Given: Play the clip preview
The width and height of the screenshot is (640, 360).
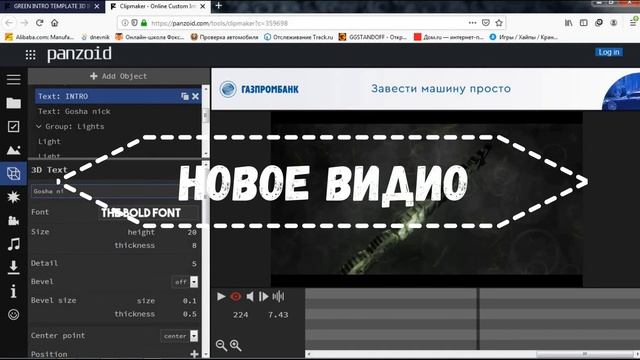Looking at the screenshot, I should [x=221, y=296].
